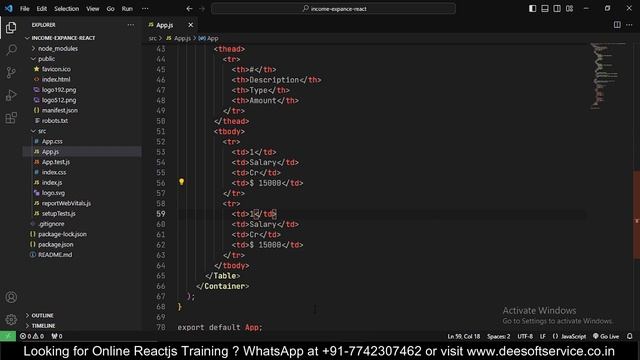The width and height of the screenshot is (640, 360).
Task: Open the Edit menu
Action: (42, 9)
